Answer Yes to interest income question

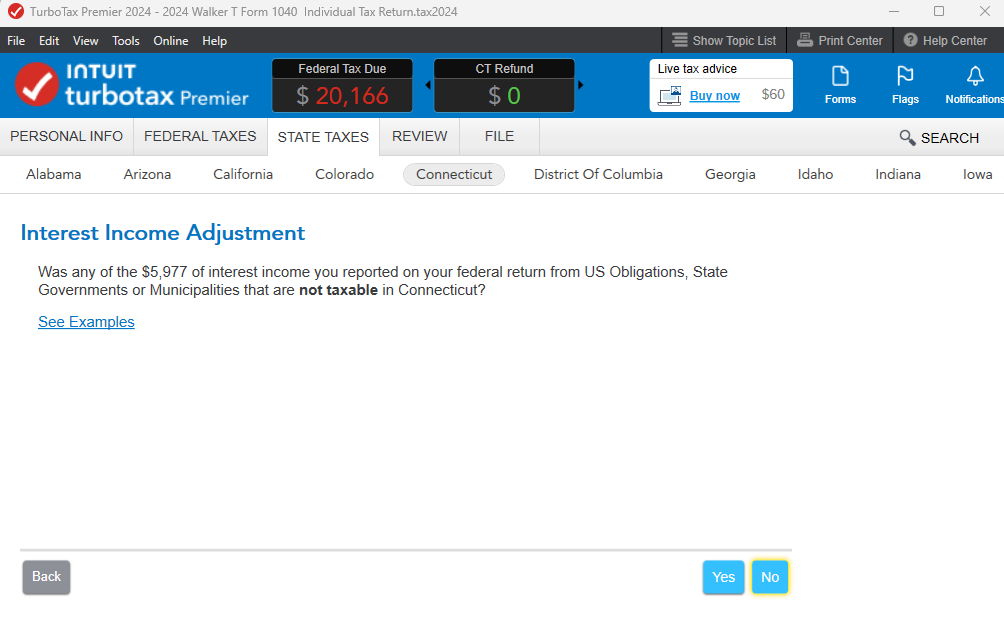click(723, 577)
